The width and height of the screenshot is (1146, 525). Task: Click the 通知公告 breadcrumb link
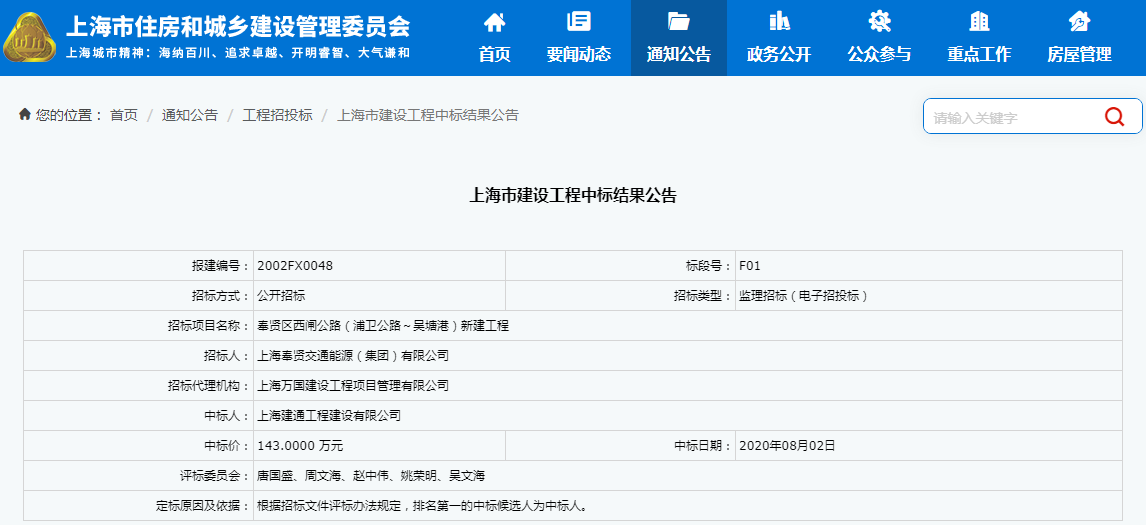coord(190,115)
